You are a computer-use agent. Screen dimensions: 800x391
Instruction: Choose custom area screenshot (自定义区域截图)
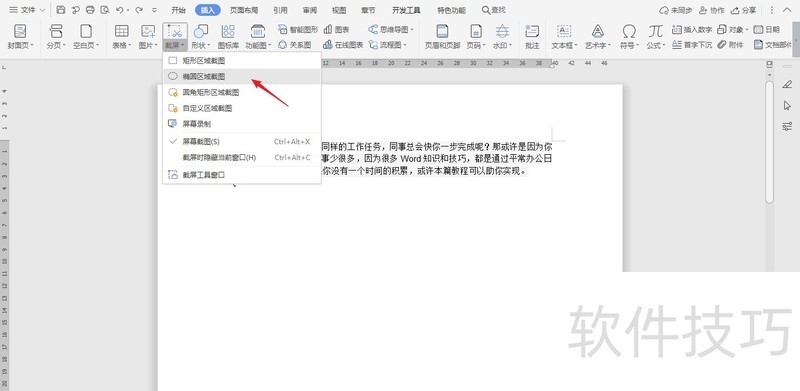pyautogui.click(x=242, y=108)
